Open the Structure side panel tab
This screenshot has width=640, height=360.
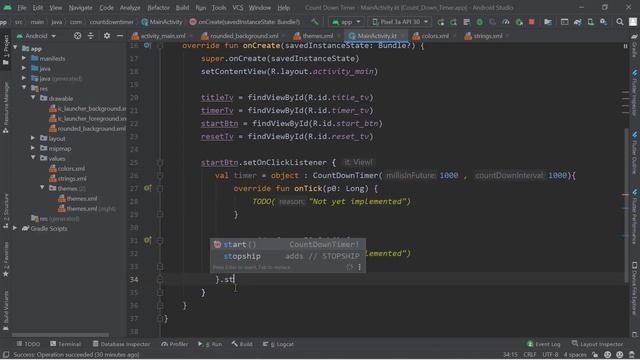coord(6,211)
